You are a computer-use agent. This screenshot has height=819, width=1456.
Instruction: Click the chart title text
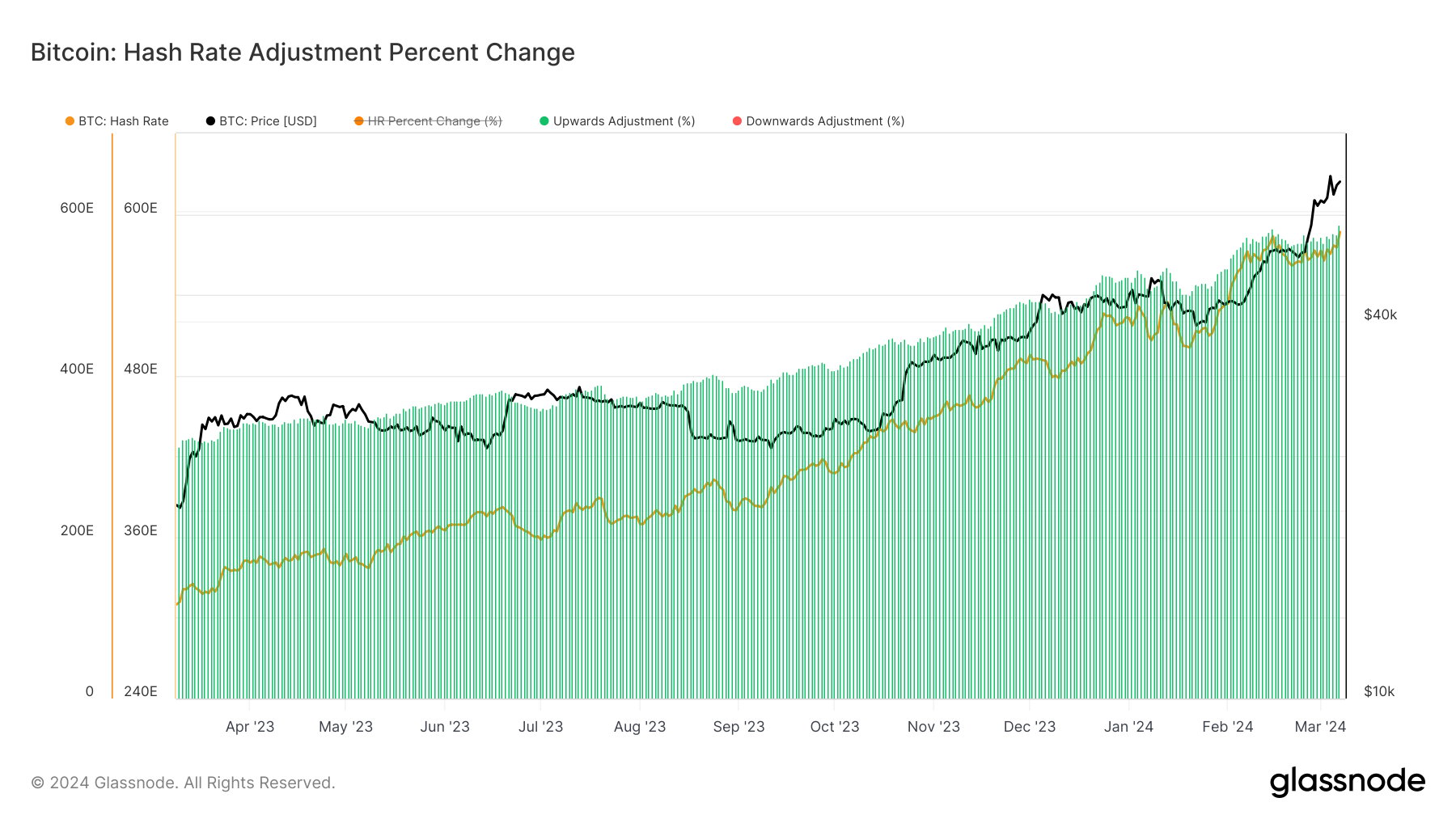click(303, 53)
